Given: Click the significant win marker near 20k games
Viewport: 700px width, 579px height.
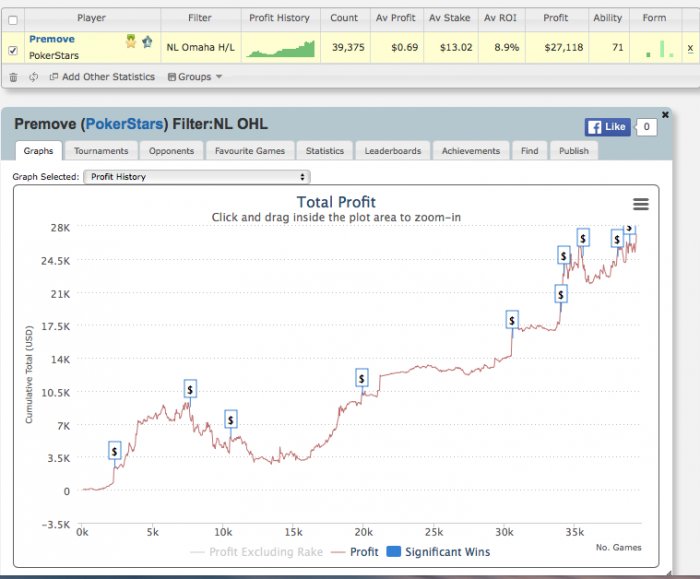Looking at the screenshot, I should (362, 378).
